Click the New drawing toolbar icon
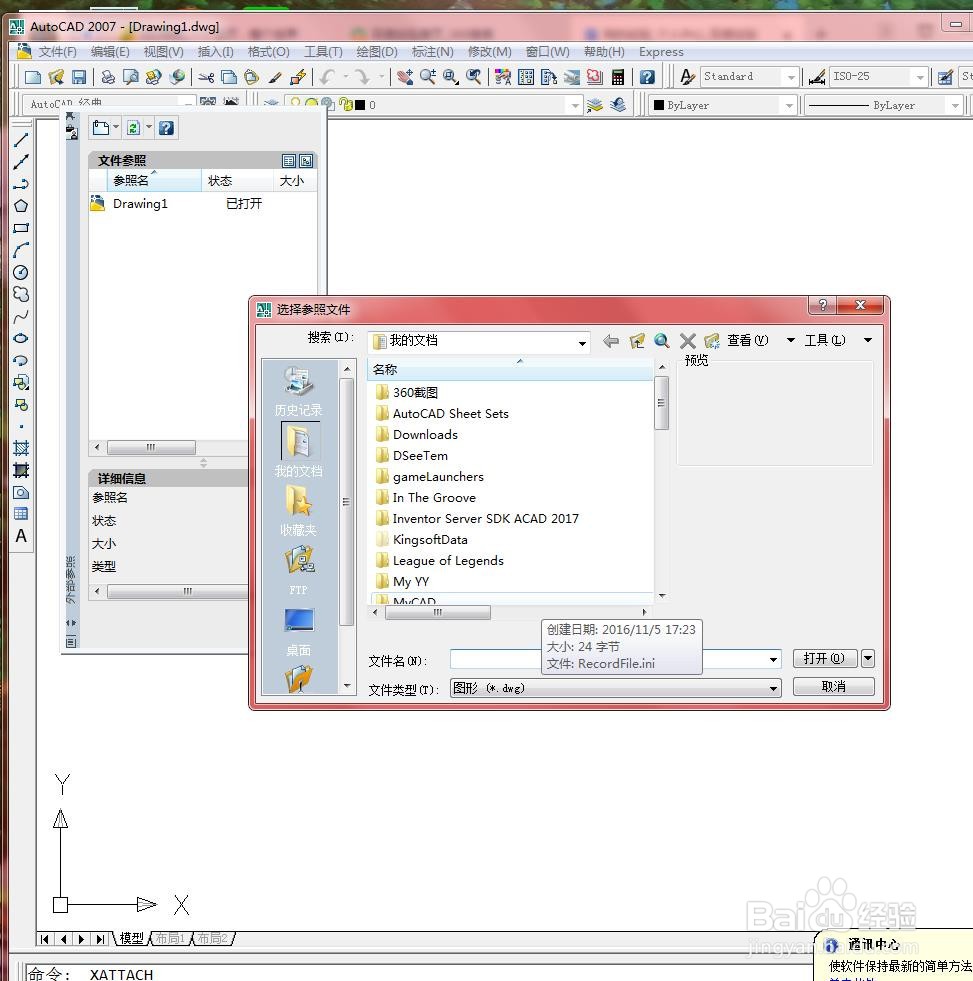This screenshot has width=973, height=981. [x=33, y=77]
